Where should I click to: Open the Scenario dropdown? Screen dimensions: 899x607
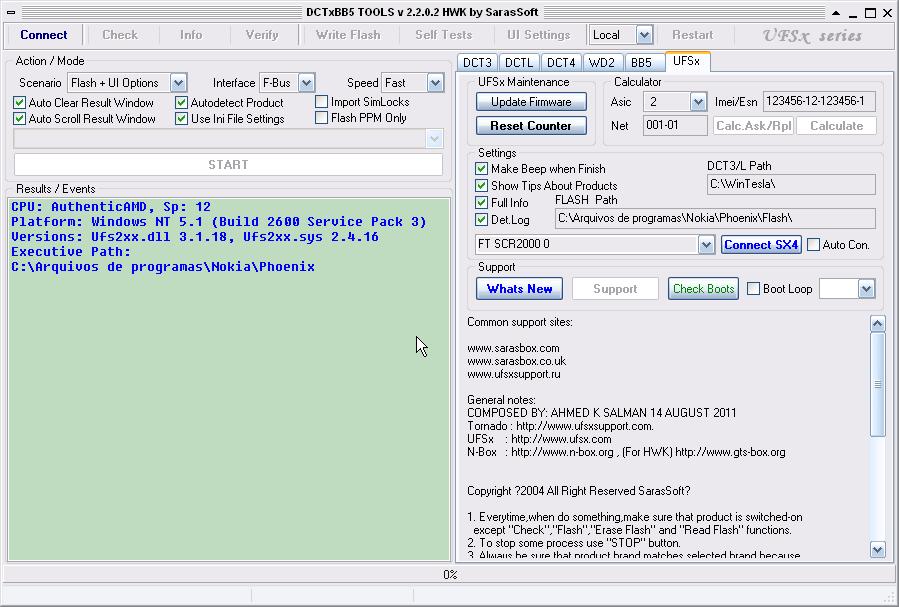pos(178,83)
